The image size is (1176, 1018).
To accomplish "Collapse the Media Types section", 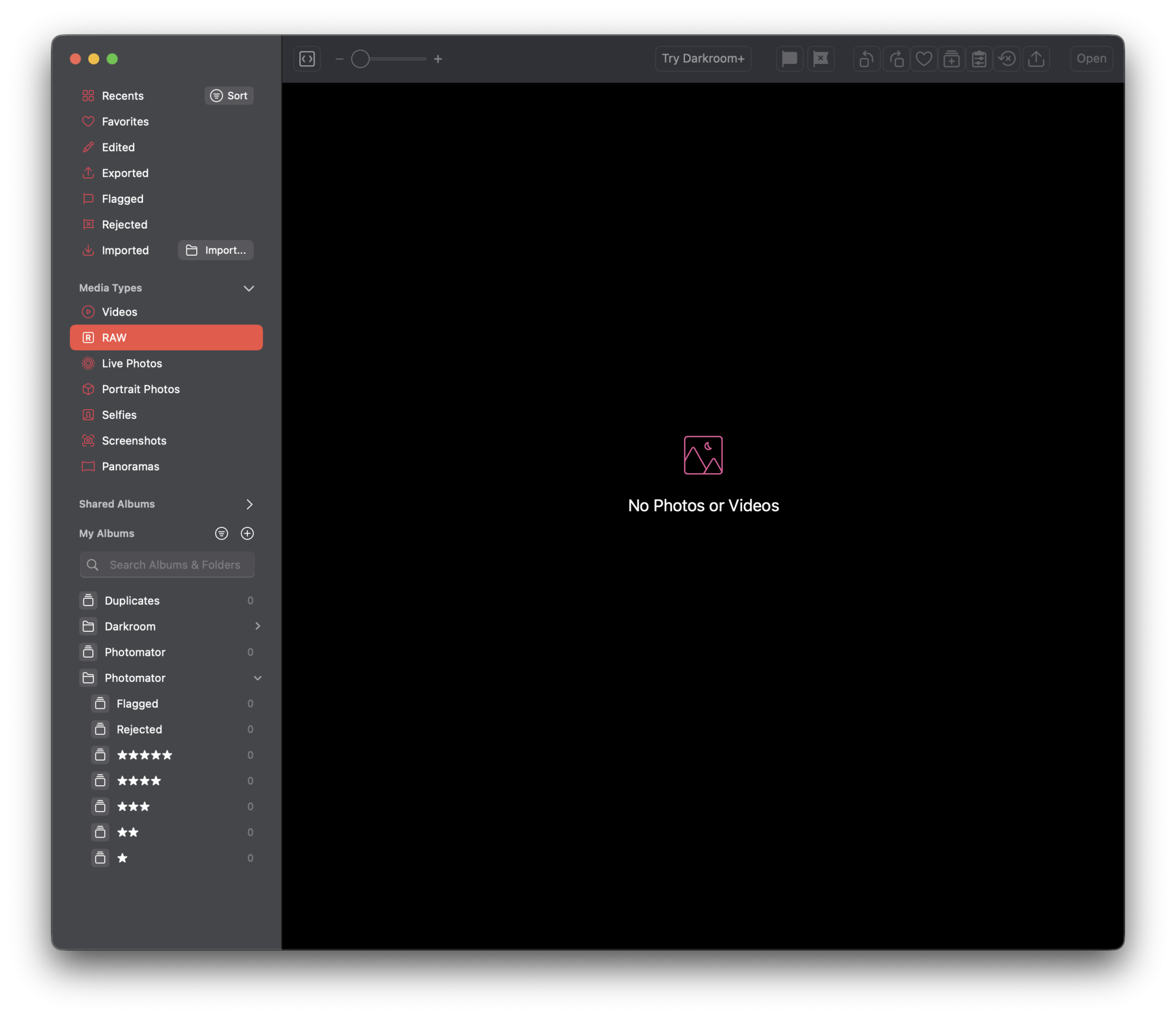I will click(249, 288).
